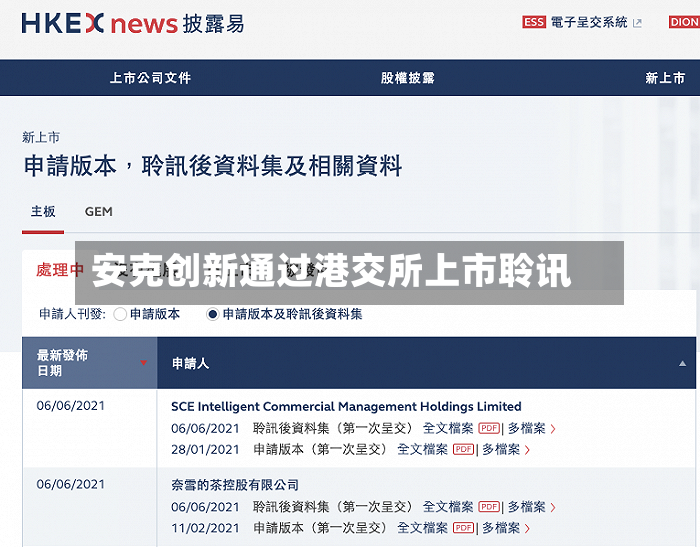Click the 新上市 breadcrumb text

pyautogui.click(x=41, y=137)
